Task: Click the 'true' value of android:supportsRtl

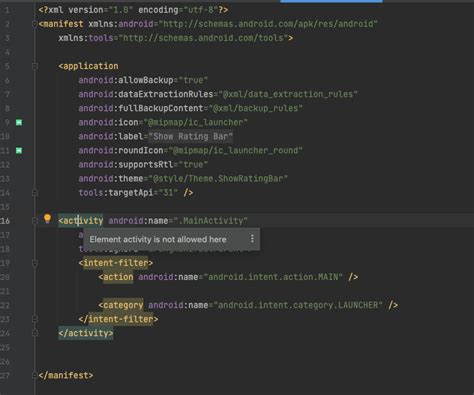Action: pos(193,165)
